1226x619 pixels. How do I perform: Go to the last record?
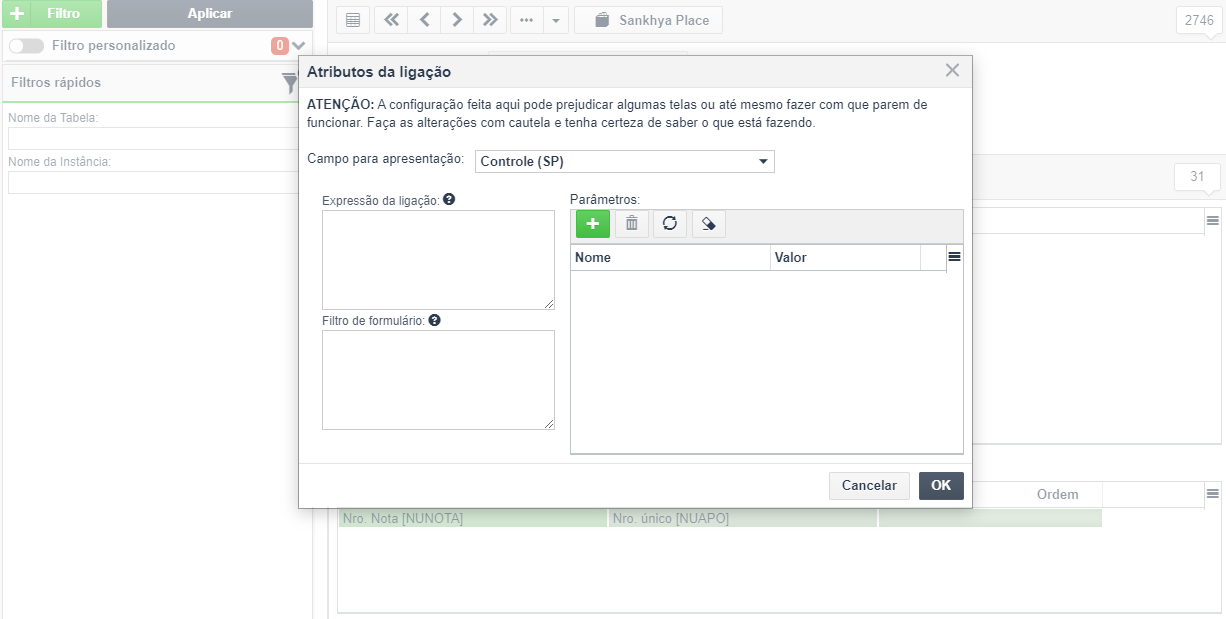[x=490, y=20]
